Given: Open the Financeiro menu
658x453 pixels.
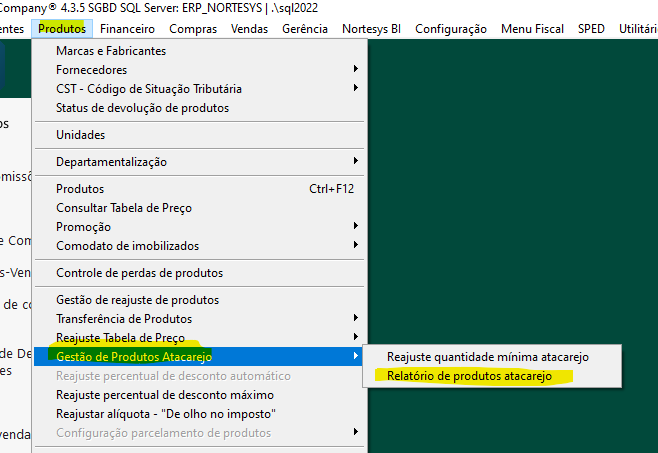Looking at the screenshot, I should coord(127,29).
